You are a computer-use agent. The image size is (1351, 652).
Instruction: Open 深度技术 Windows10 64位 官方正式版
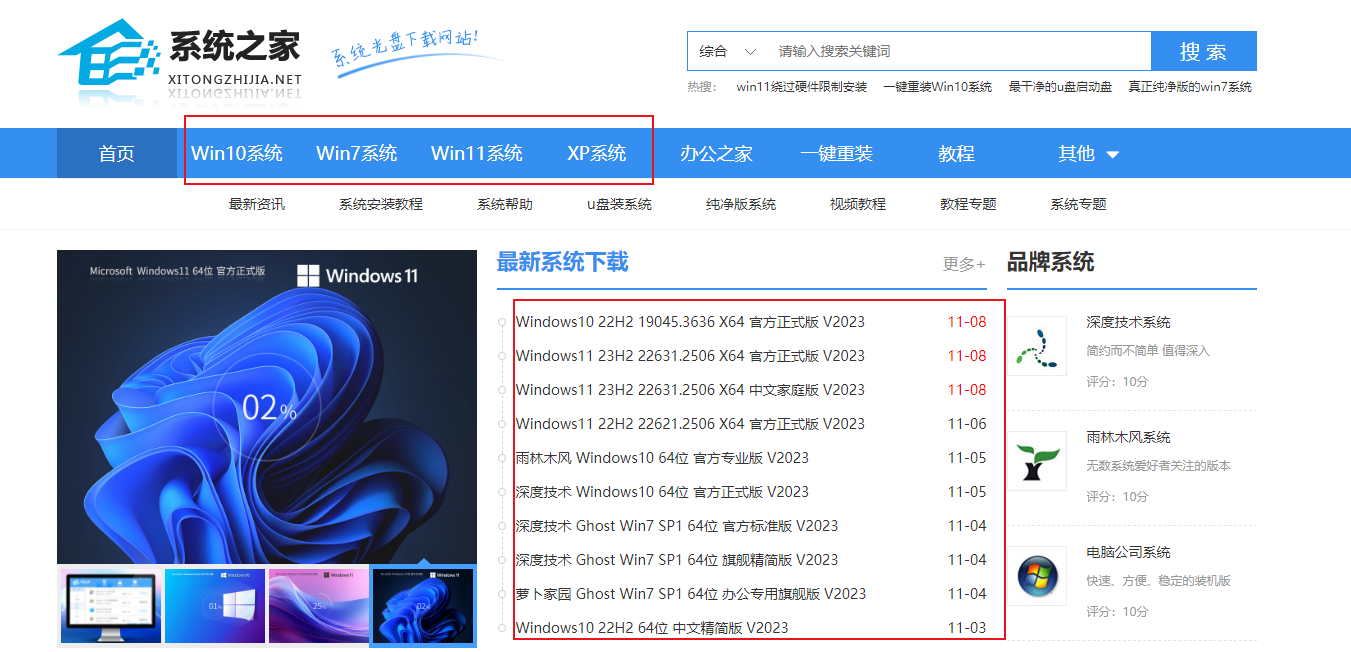662,492
